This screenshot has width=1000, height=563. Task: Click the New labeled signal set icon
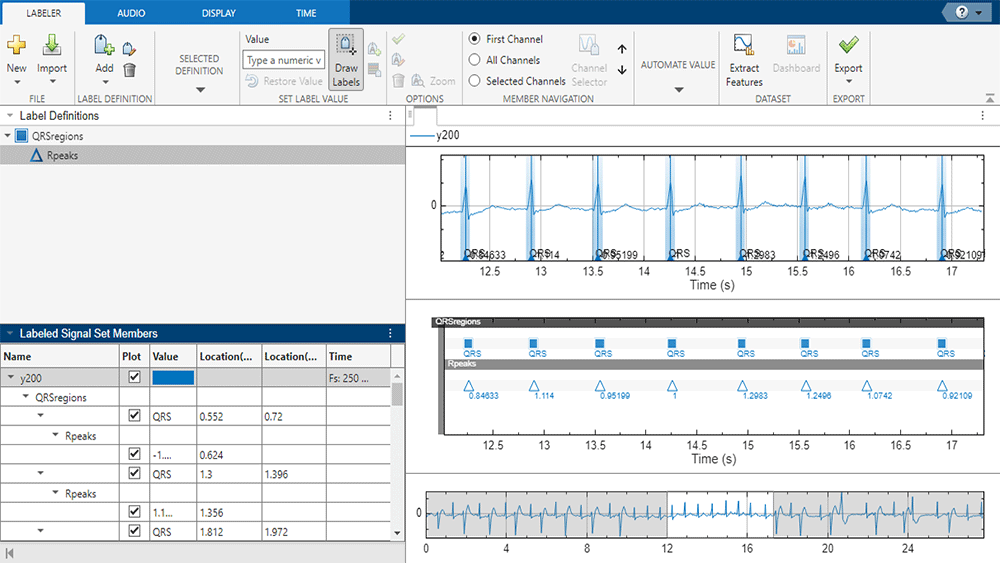point(17,46)
